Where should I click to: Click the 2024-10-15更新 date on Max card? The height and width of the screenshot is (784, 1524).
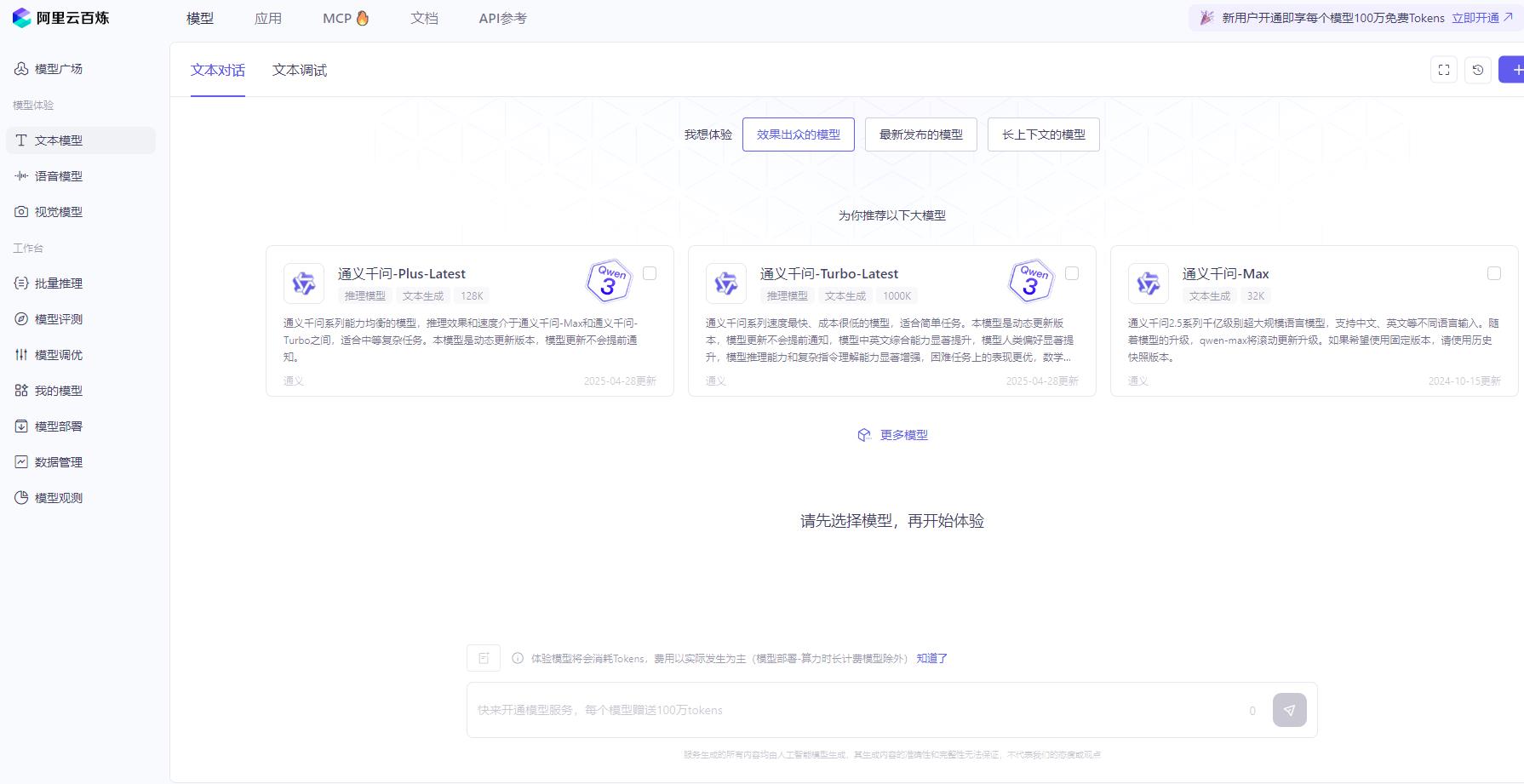[1464, 381]
